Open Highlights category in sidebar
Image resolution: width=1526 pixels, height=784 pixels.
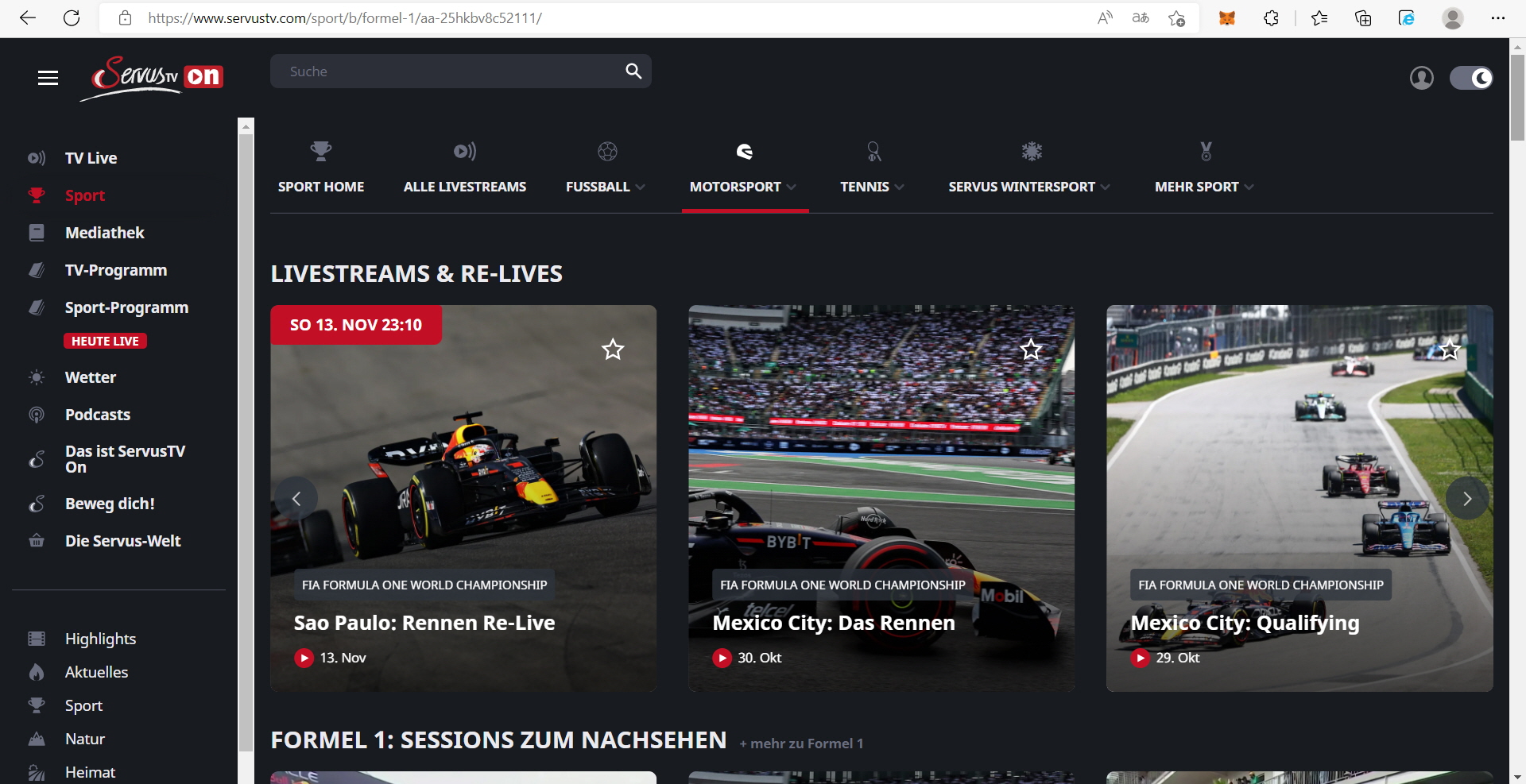[100, 639]
